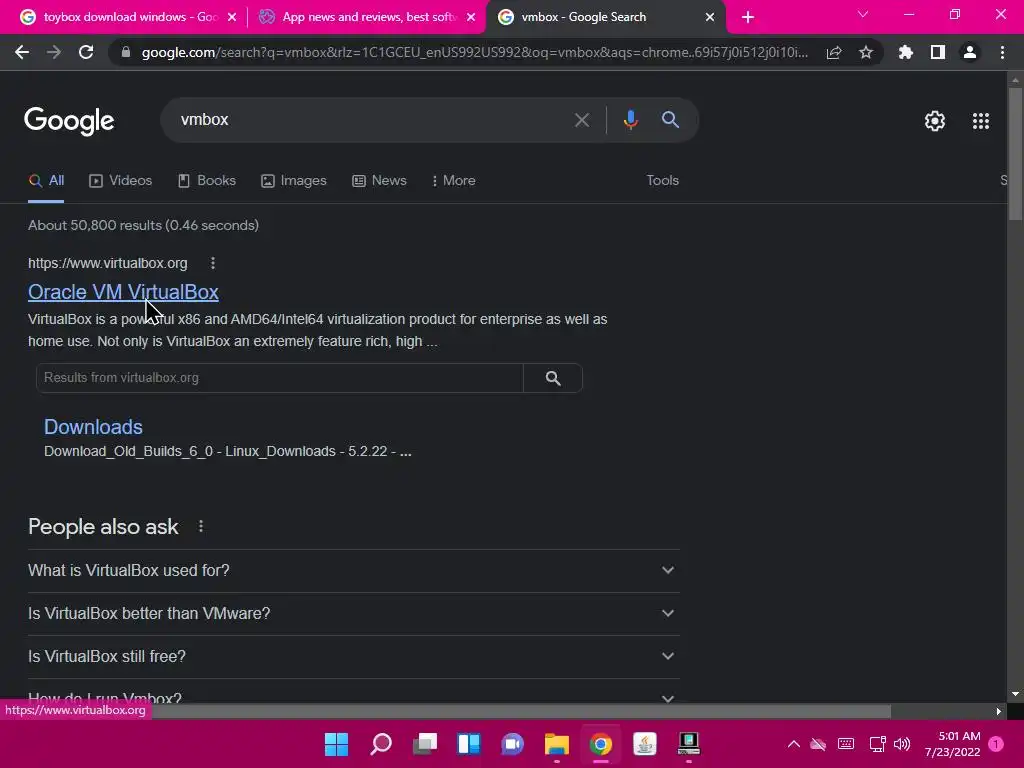Open the tab search dropdown
Viewport: 1024px width, 768px height.
click(x=863, y=14)
